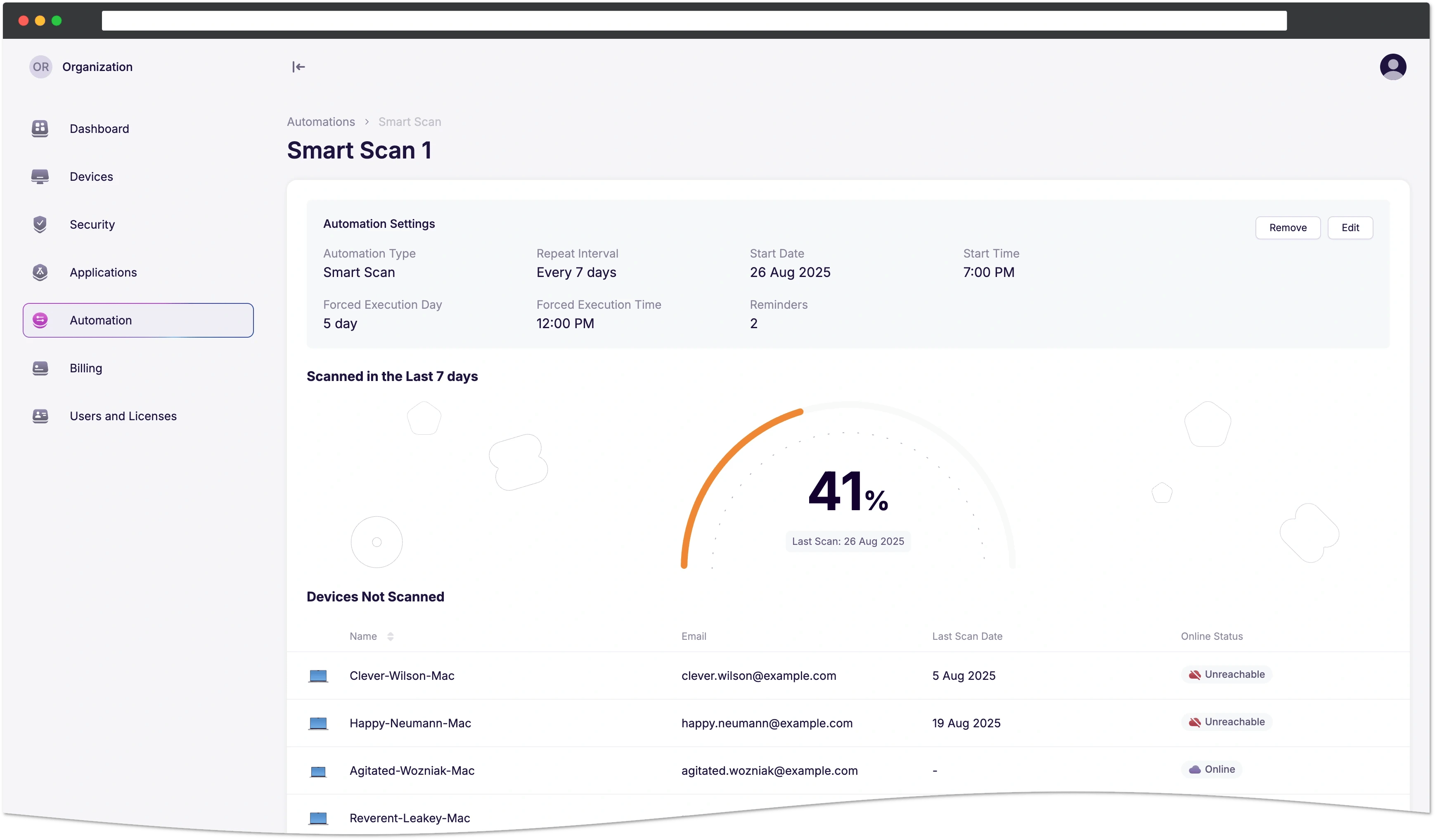Click the Reminders value 2
The width and height of the screenshot is (1435, 840).
[753, 324]
